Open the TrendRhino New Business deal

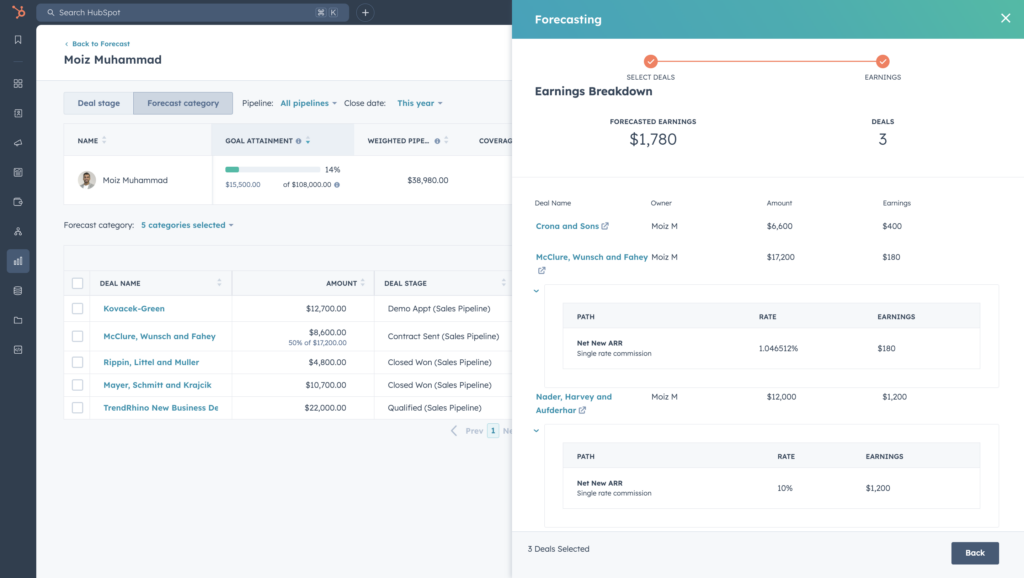[x=161, y=408]
